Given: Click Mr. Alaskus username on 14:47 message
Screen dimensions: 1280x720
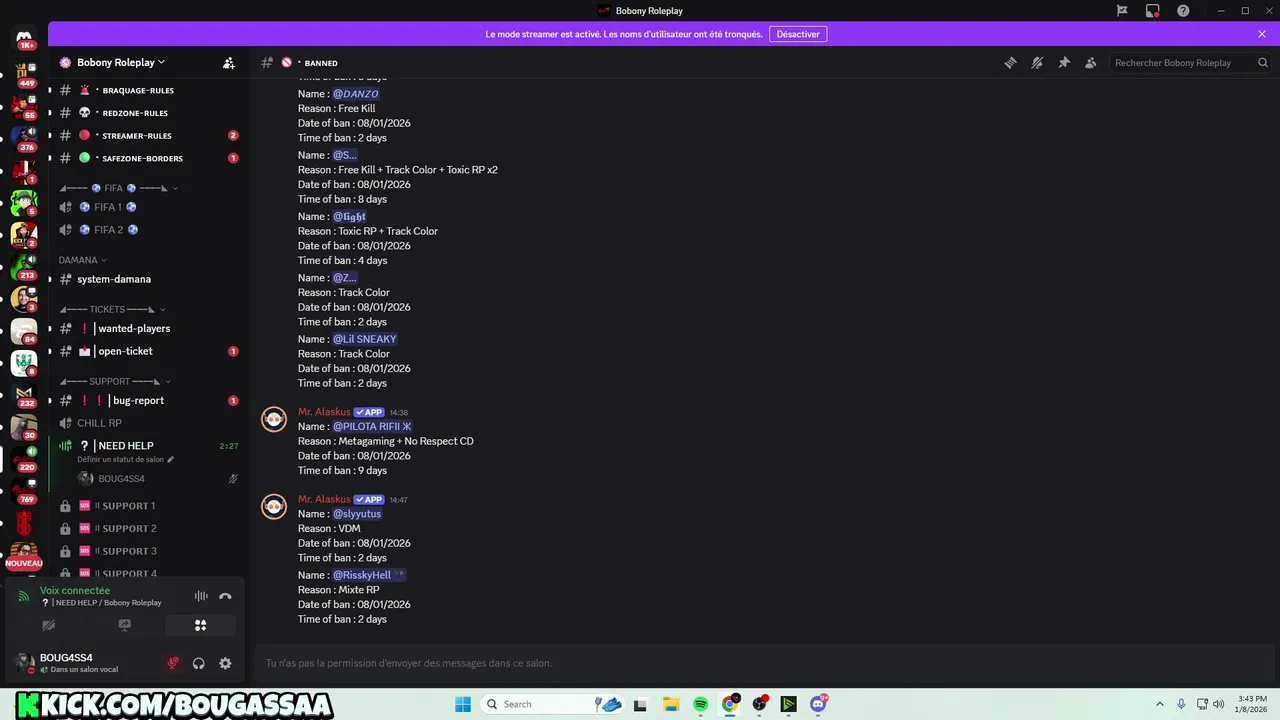Looking at the screenshot, I should pyautogui.click(x=324, y=499).
